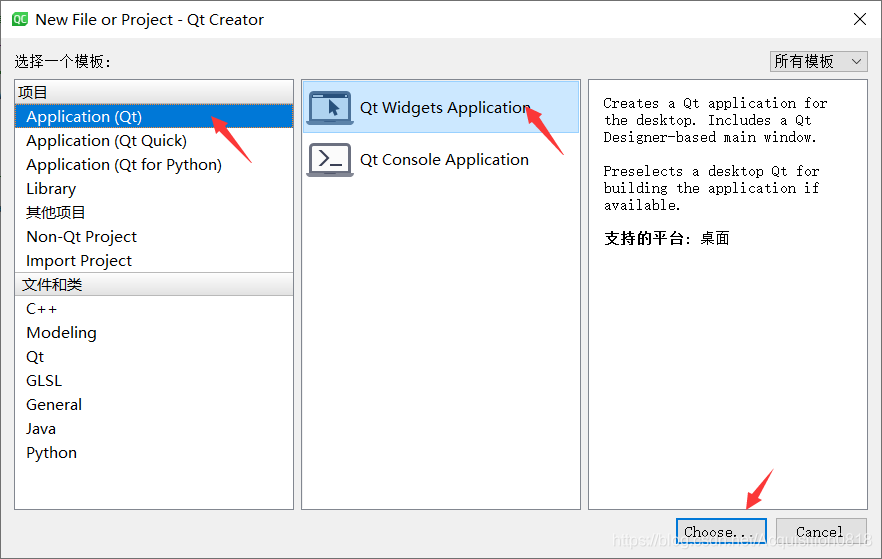Click the 文件和类 section header
The image size is (882, 559).
pos(154,285)
